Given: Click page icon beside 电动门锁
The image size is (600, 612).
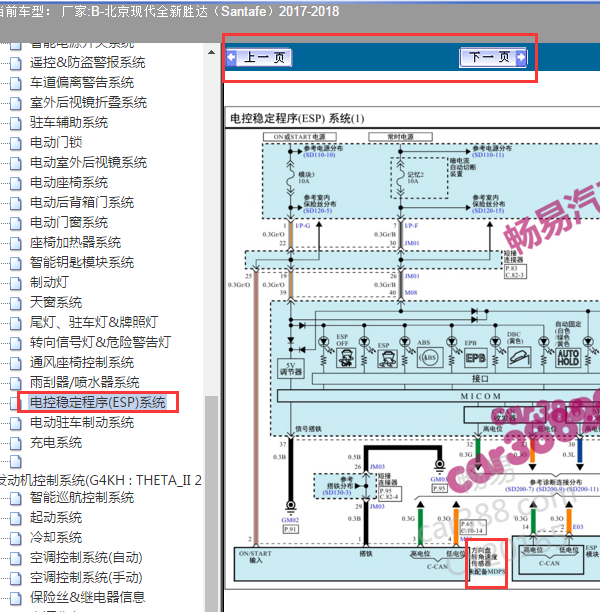Looking at the screenshot, I should coord(16,143).
